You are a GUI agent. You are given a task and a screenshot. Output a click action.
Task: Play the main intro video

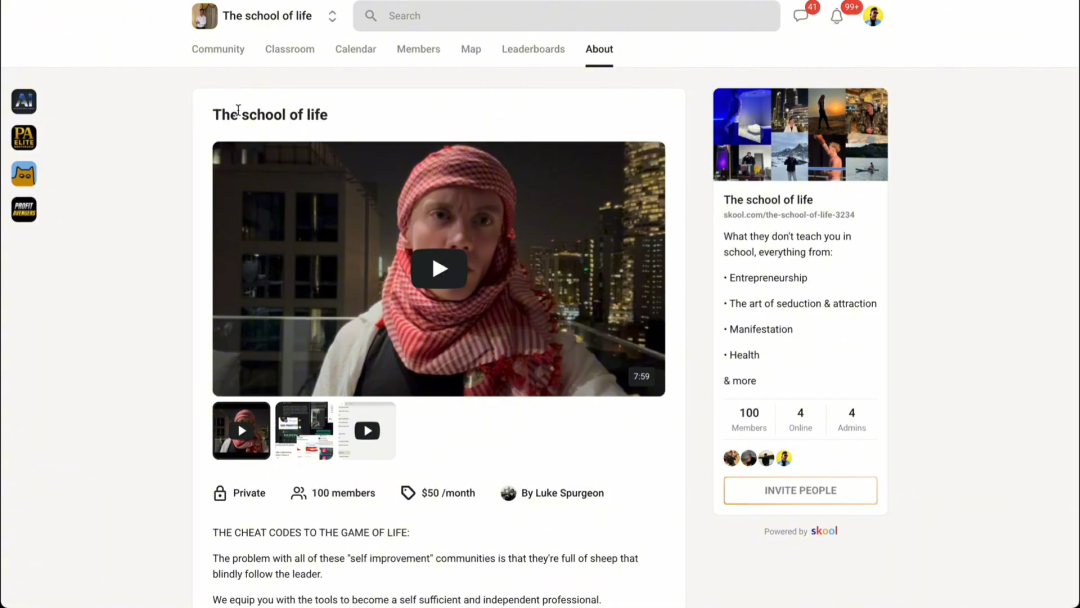click(439, 269)
